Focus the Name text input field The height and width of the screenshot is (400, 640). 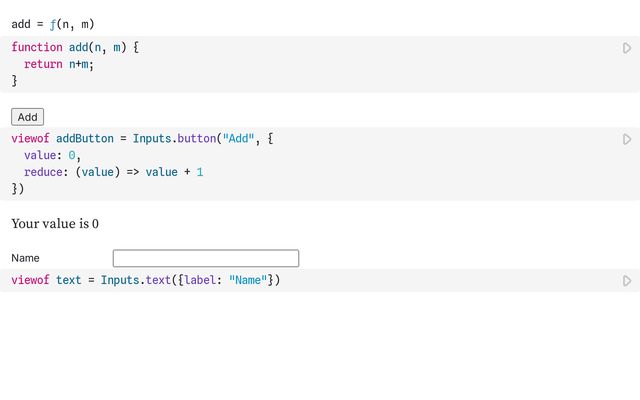(x=205, y=258)
